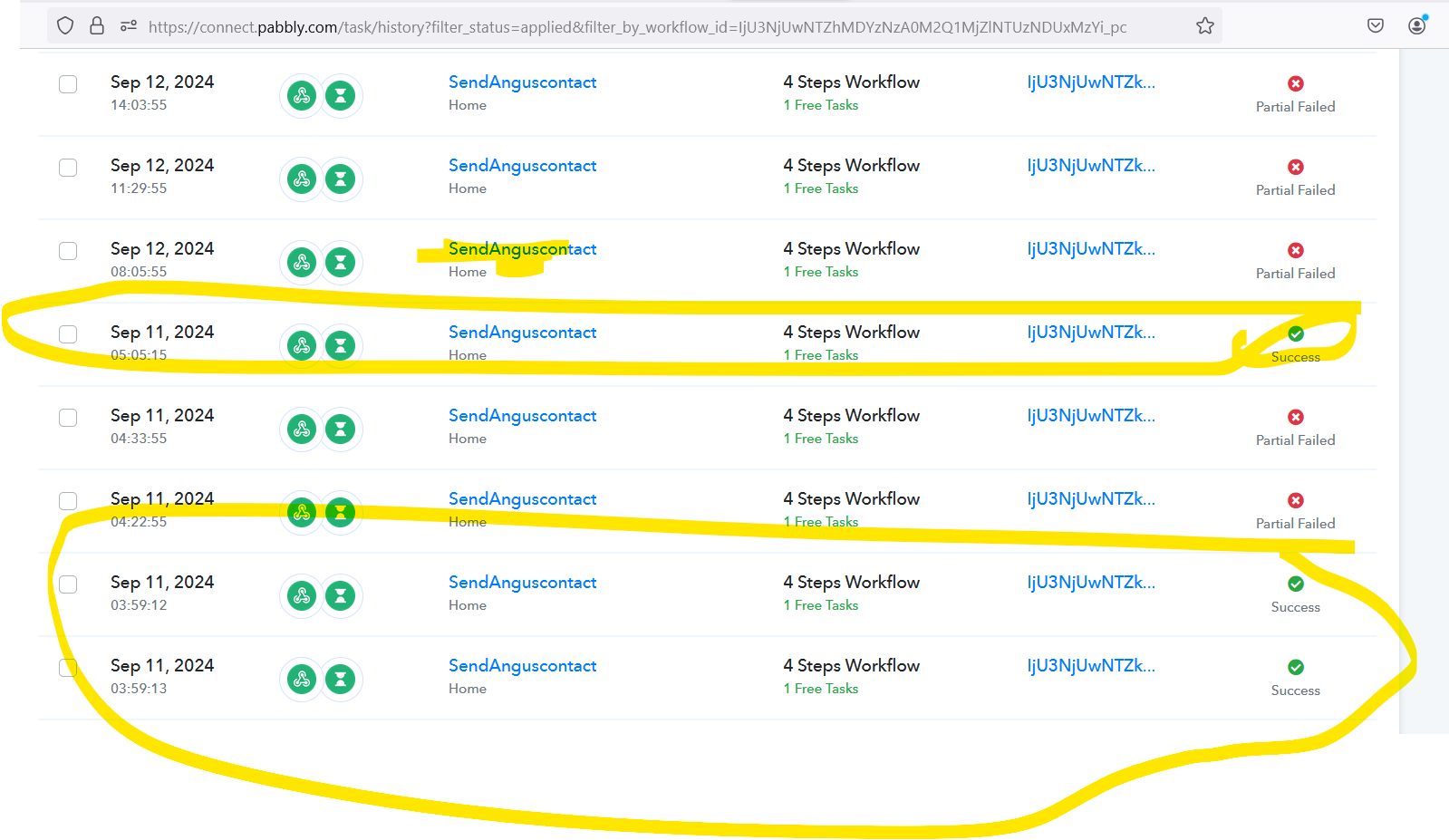Screen dimensions: 1449x840
Task: Open task history ID link for 11:29:55
Action: click(x=1091, y=166)
